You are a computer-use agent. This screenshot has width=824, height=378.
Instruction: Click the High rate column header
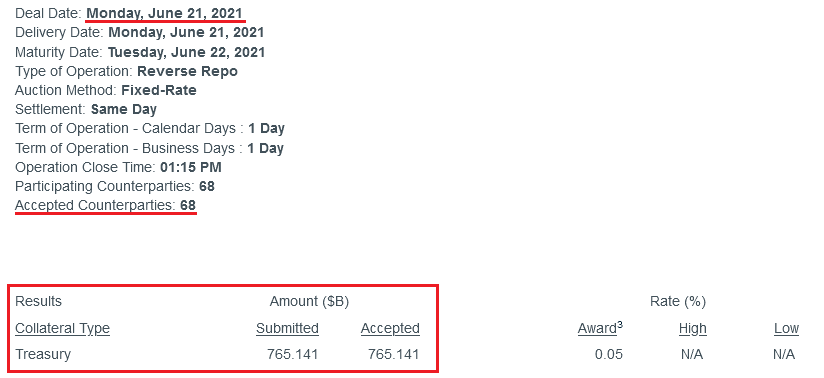[x=693, y=329]
